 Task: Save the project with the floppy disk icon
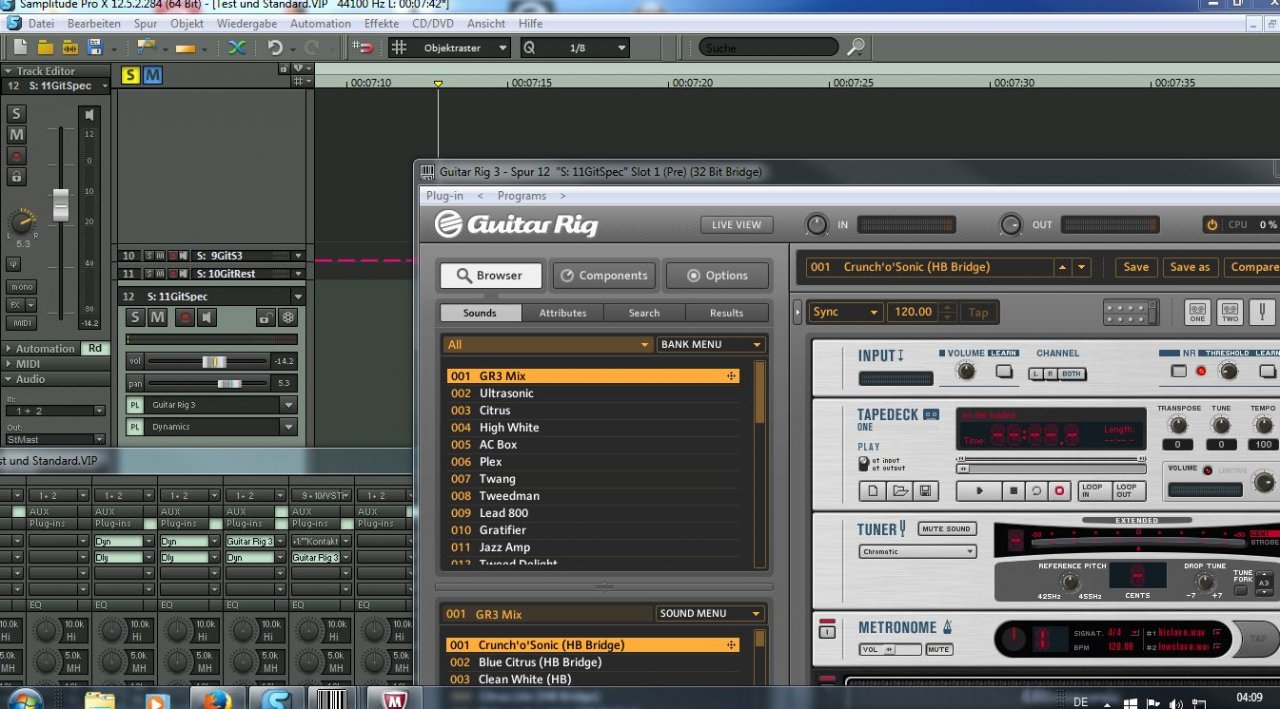tap(95, 47)
